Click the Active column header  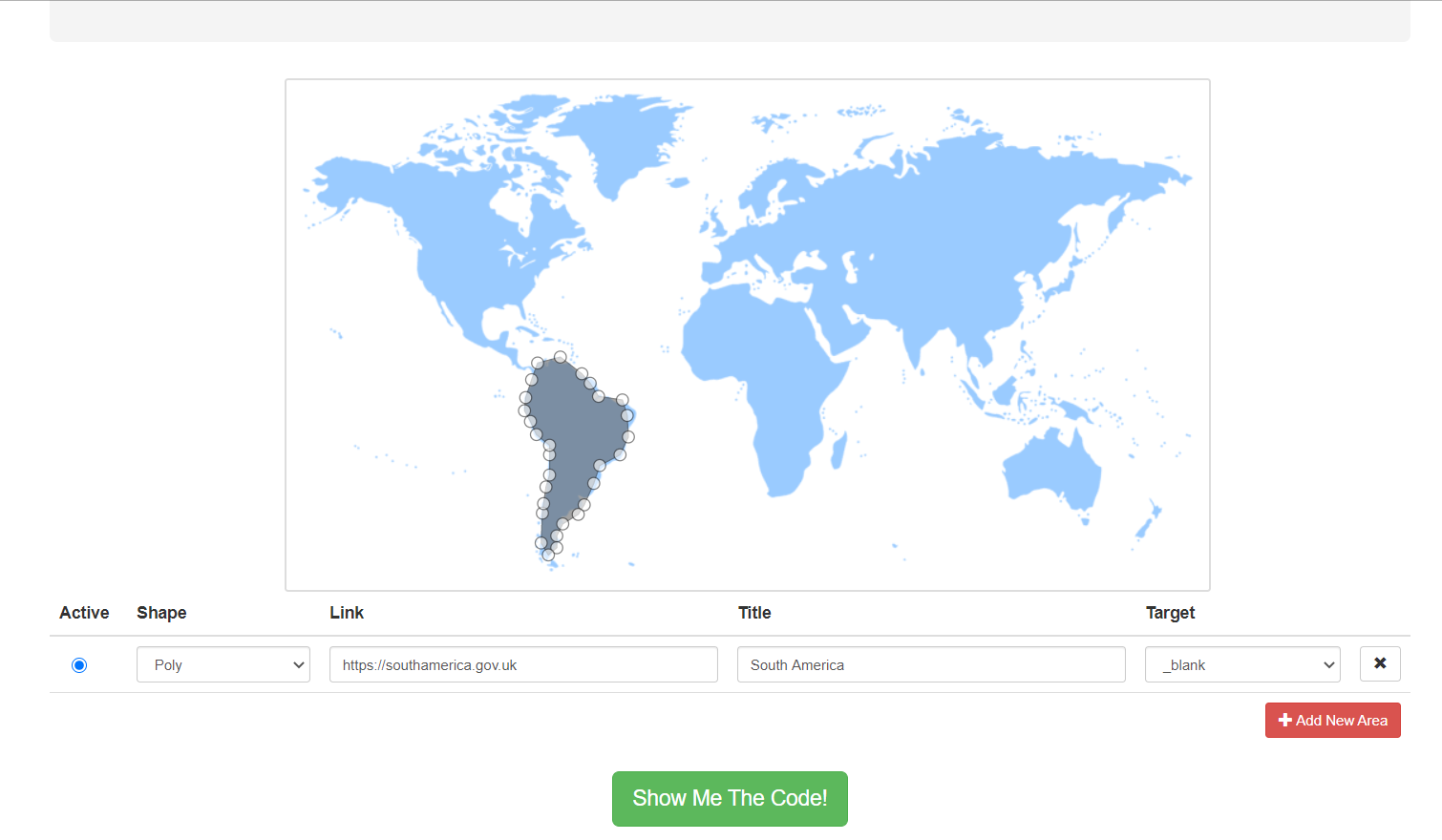click(x=84, y=613)
